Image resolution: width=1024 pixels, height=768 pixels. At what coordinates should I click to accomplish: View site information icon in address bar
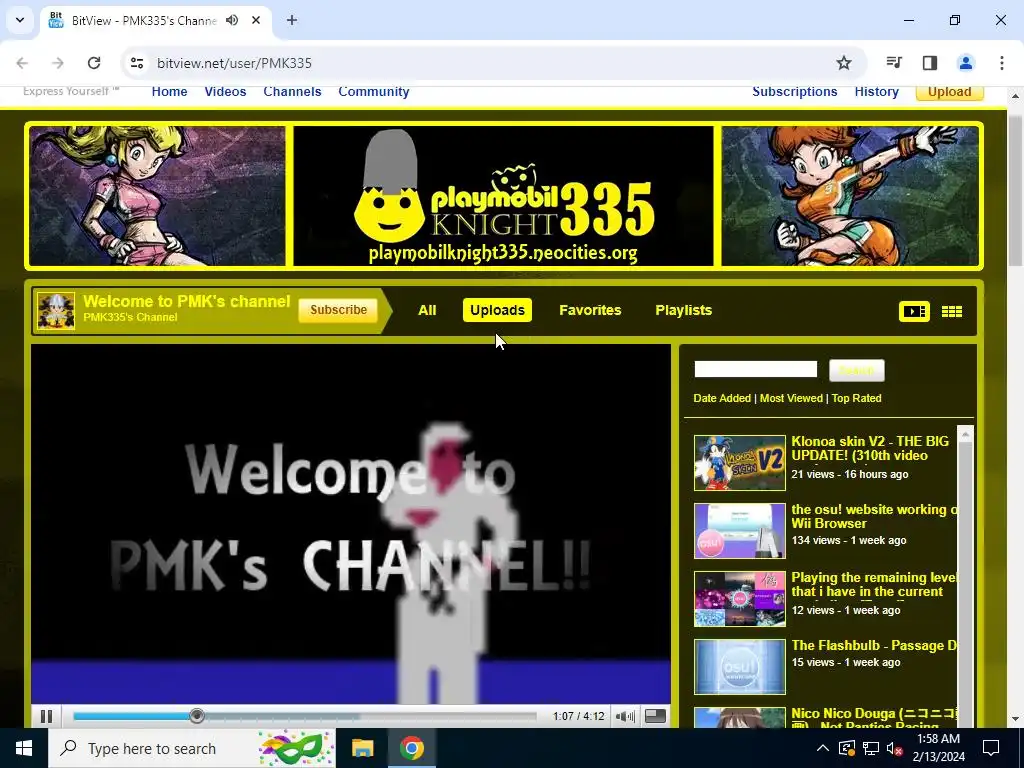point(136,63)
